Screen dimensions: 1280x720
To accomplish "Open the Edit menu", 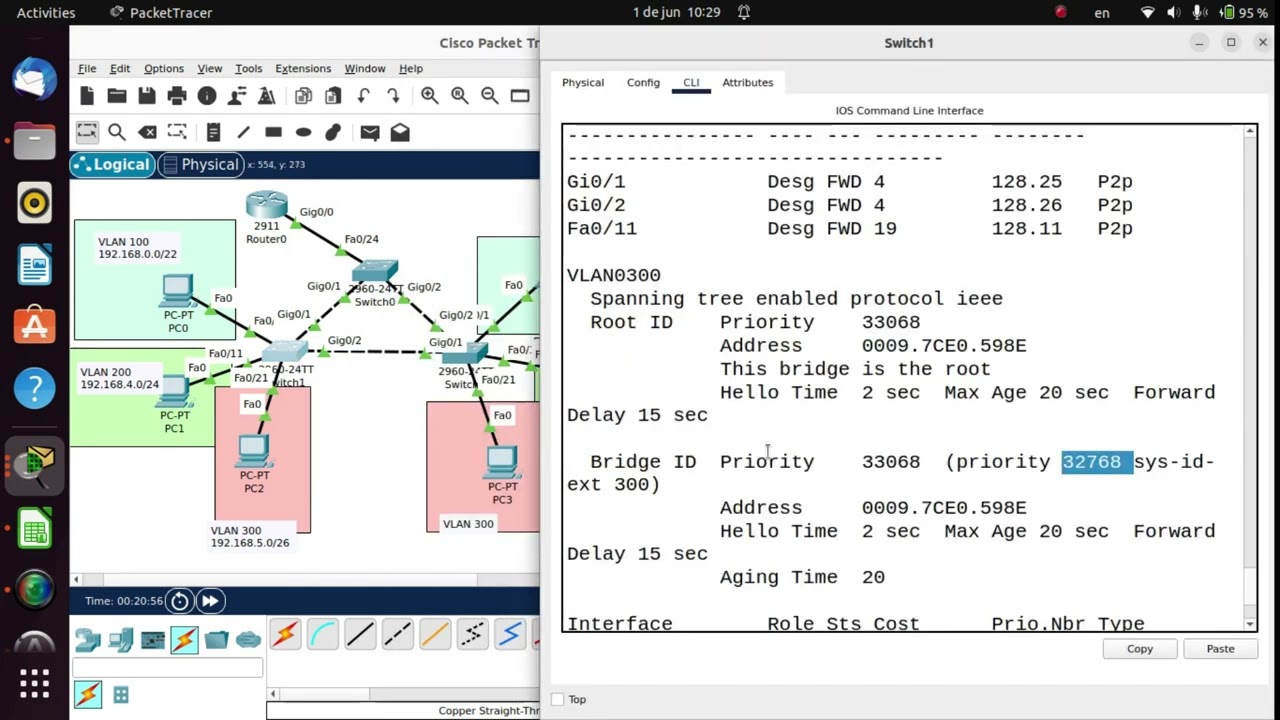I will (120, 69).
